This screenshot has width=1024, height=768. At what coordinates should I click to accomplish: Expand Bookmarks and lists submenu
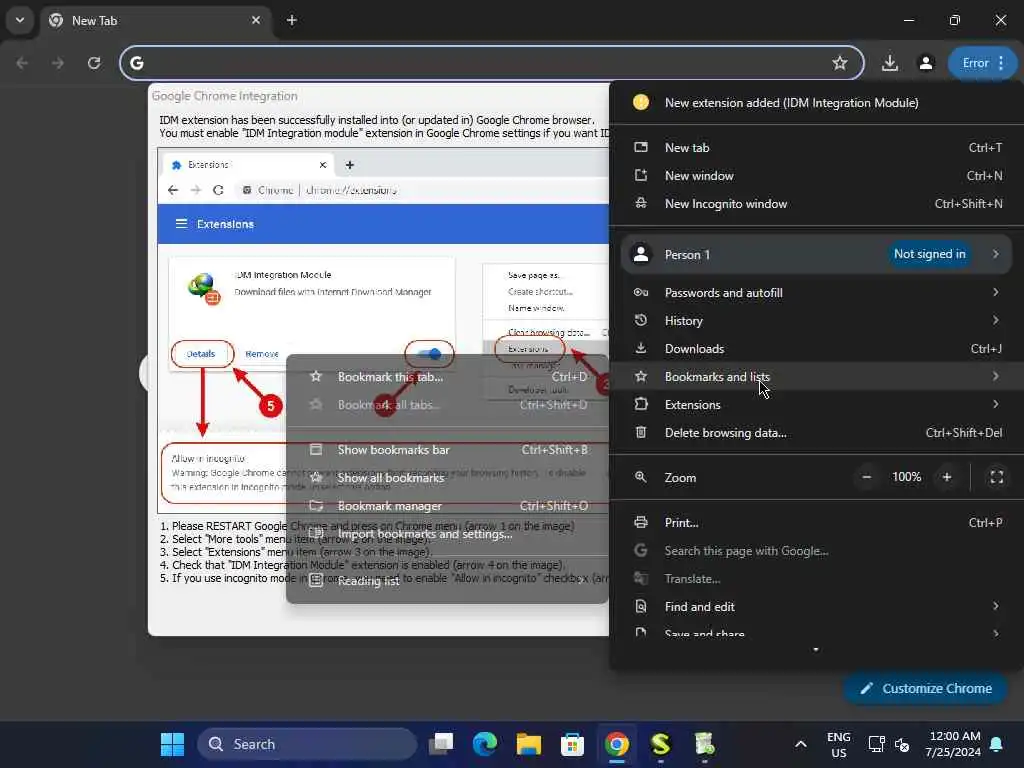coord(816,377)
